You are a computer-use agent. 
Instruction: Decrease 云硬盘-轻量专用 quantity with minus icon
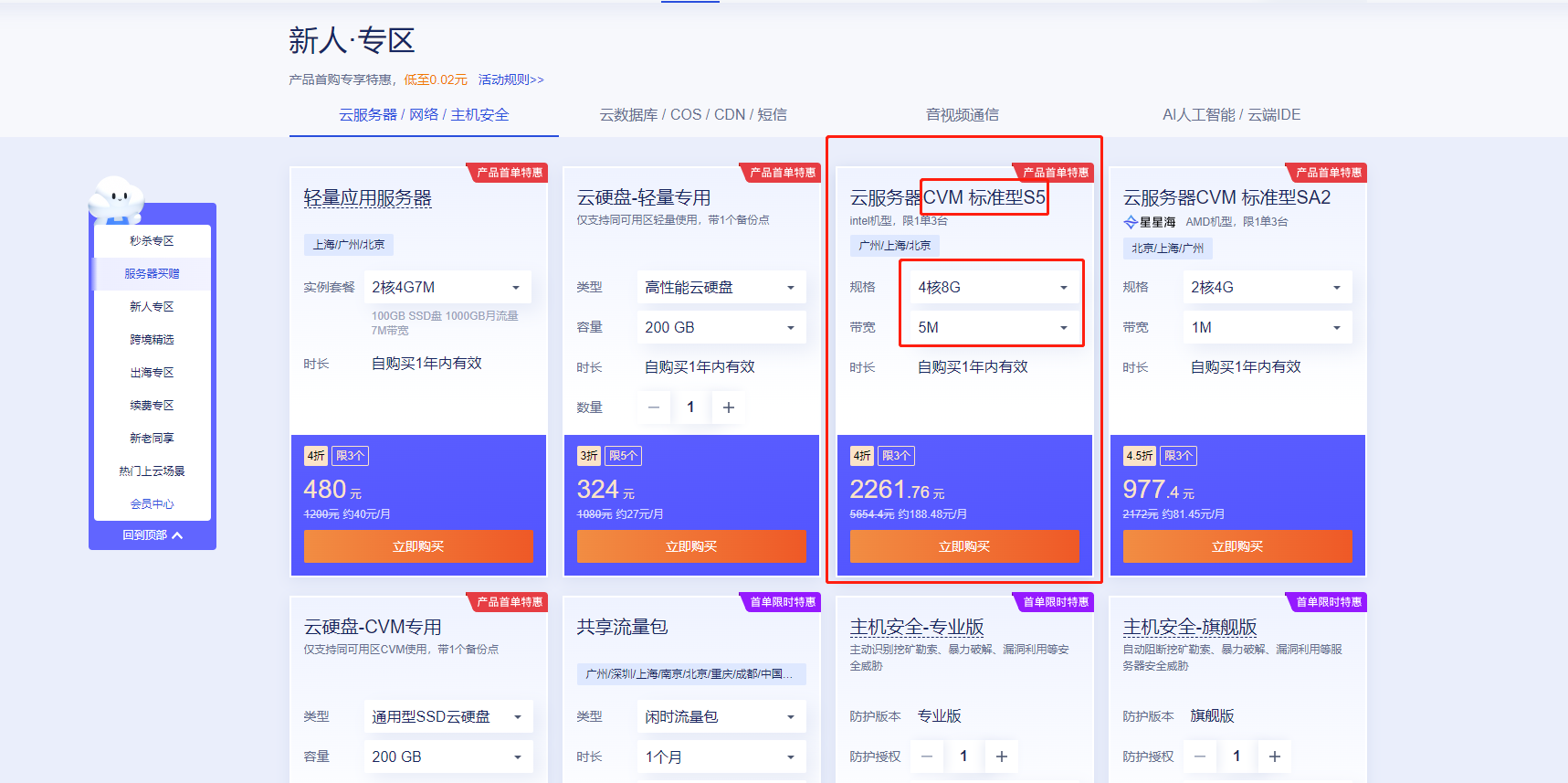tap(654, 407)
